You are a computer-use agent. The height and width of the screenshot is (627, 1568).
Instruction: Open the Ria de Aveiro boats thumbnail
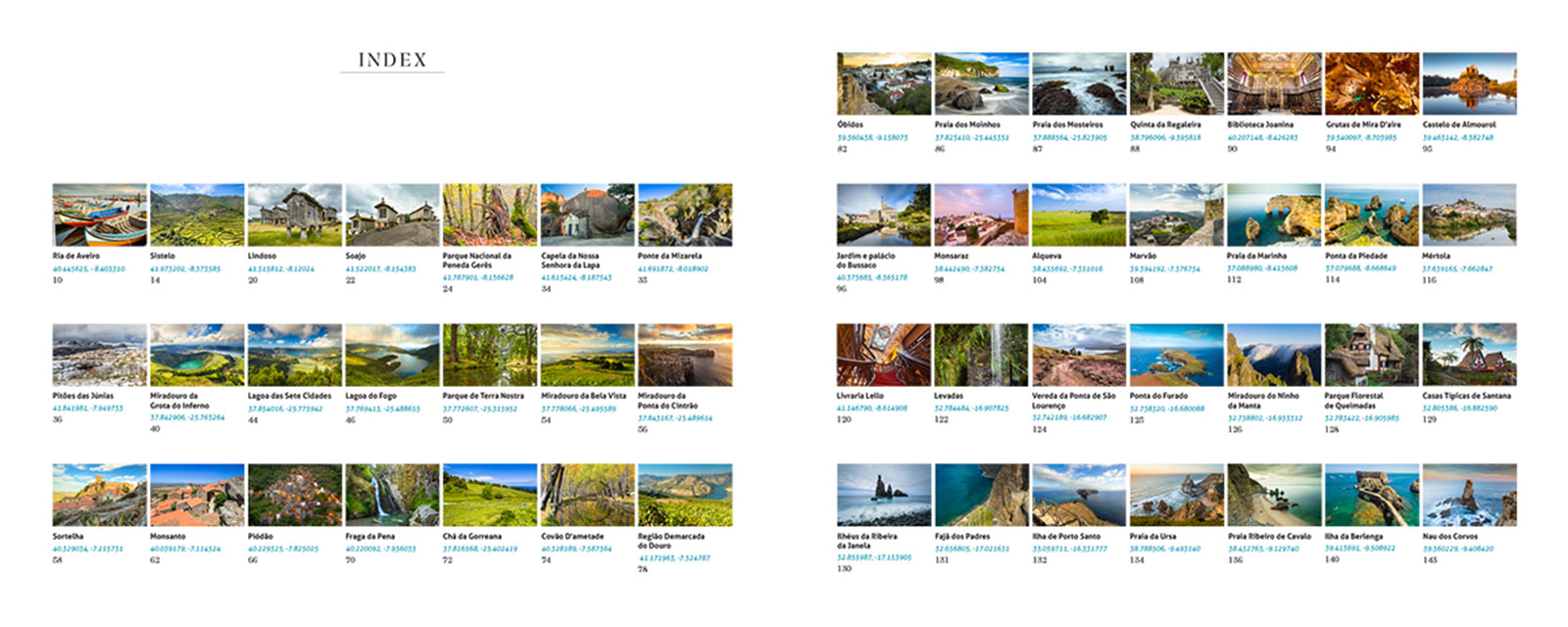tap(99, 215)
